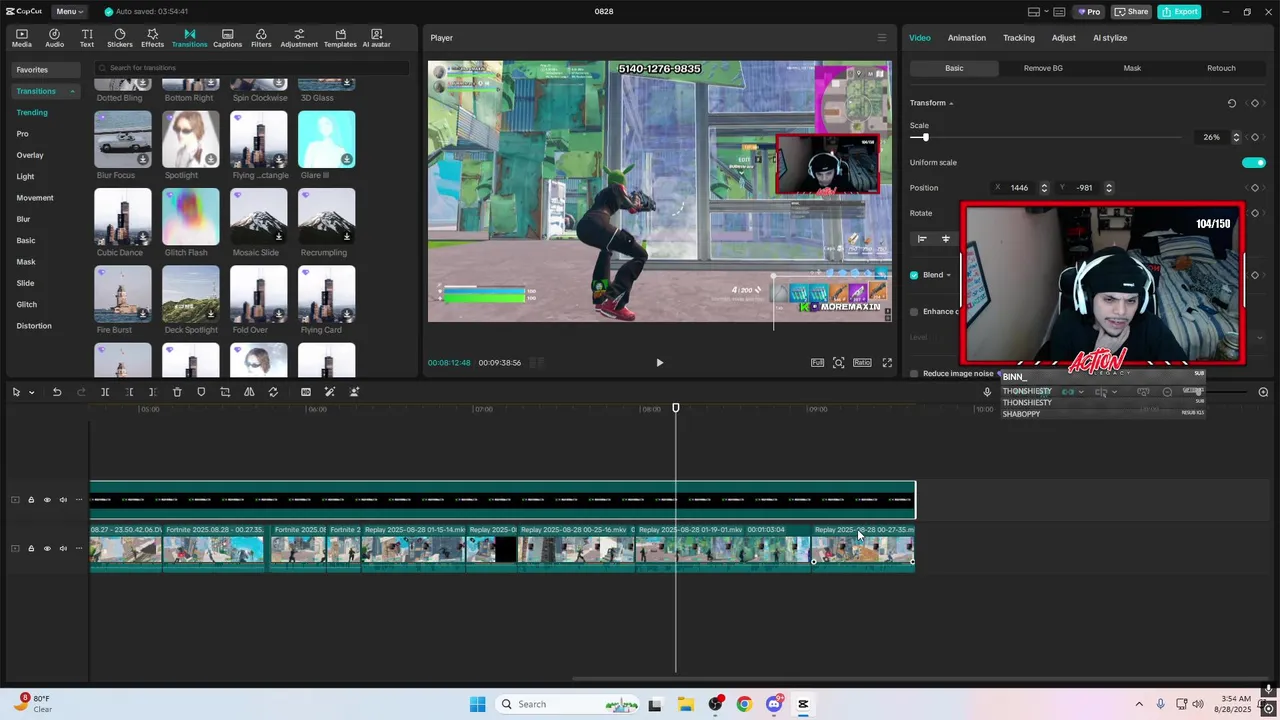Add a marker with the shield icon
Image resolution: width=1280 pixels, height=720 pixels.
201,392
